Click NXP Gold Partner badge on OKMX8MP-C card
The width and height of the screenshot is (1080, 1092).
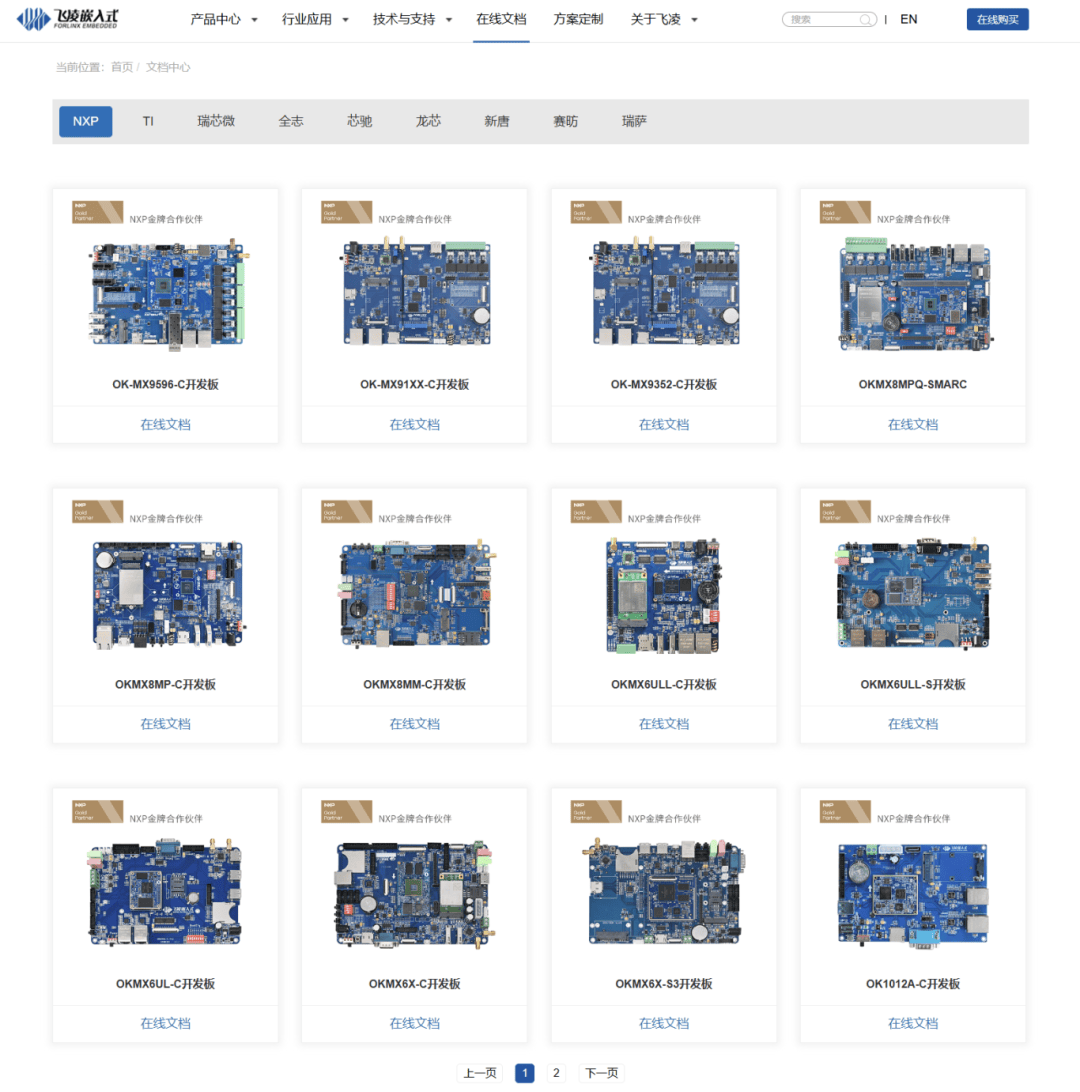[97, 511]
